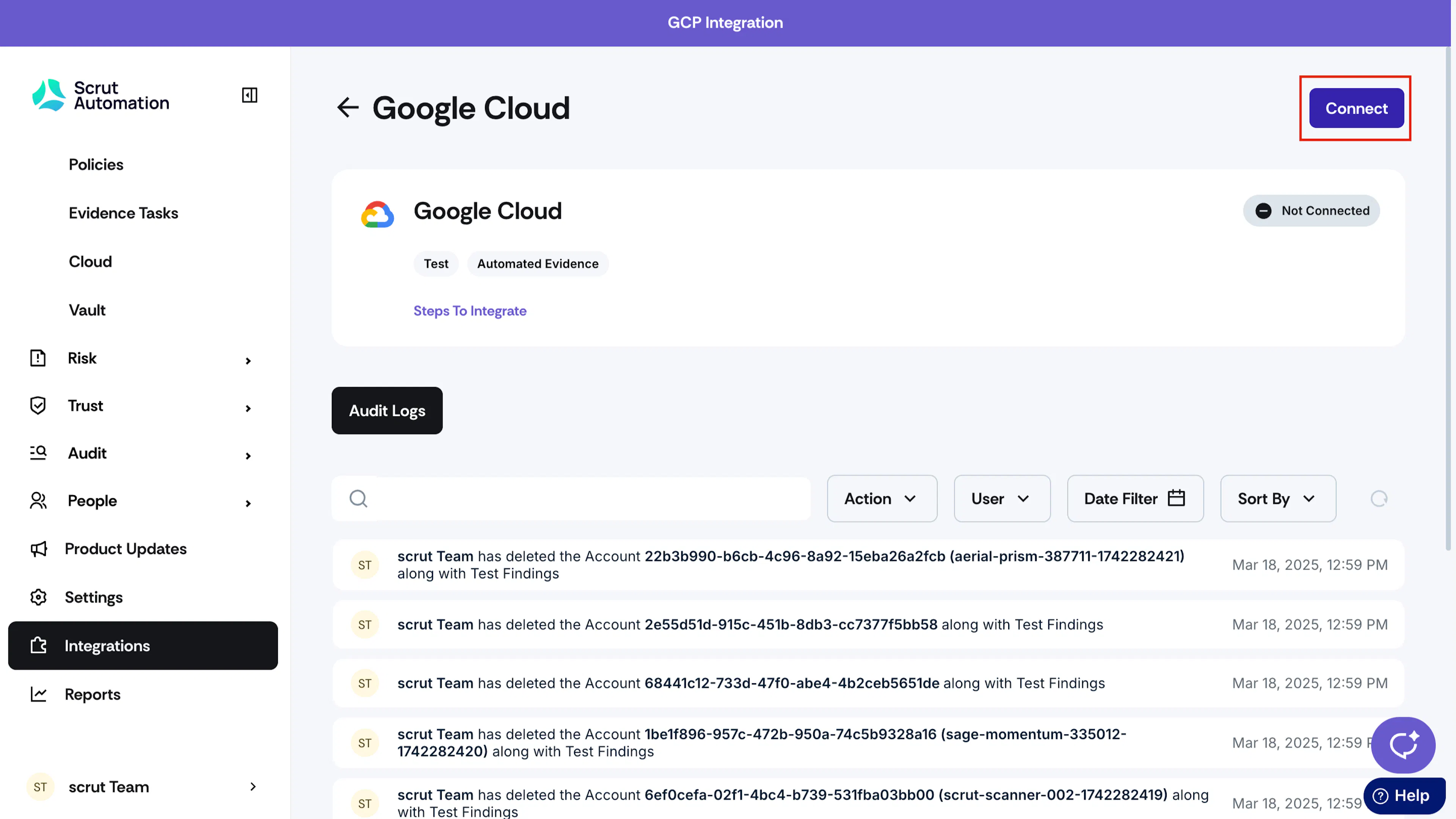Screen dimensions: 1456x819
Task: Click the Risk sidebar icon
Action: coord(38,358)
